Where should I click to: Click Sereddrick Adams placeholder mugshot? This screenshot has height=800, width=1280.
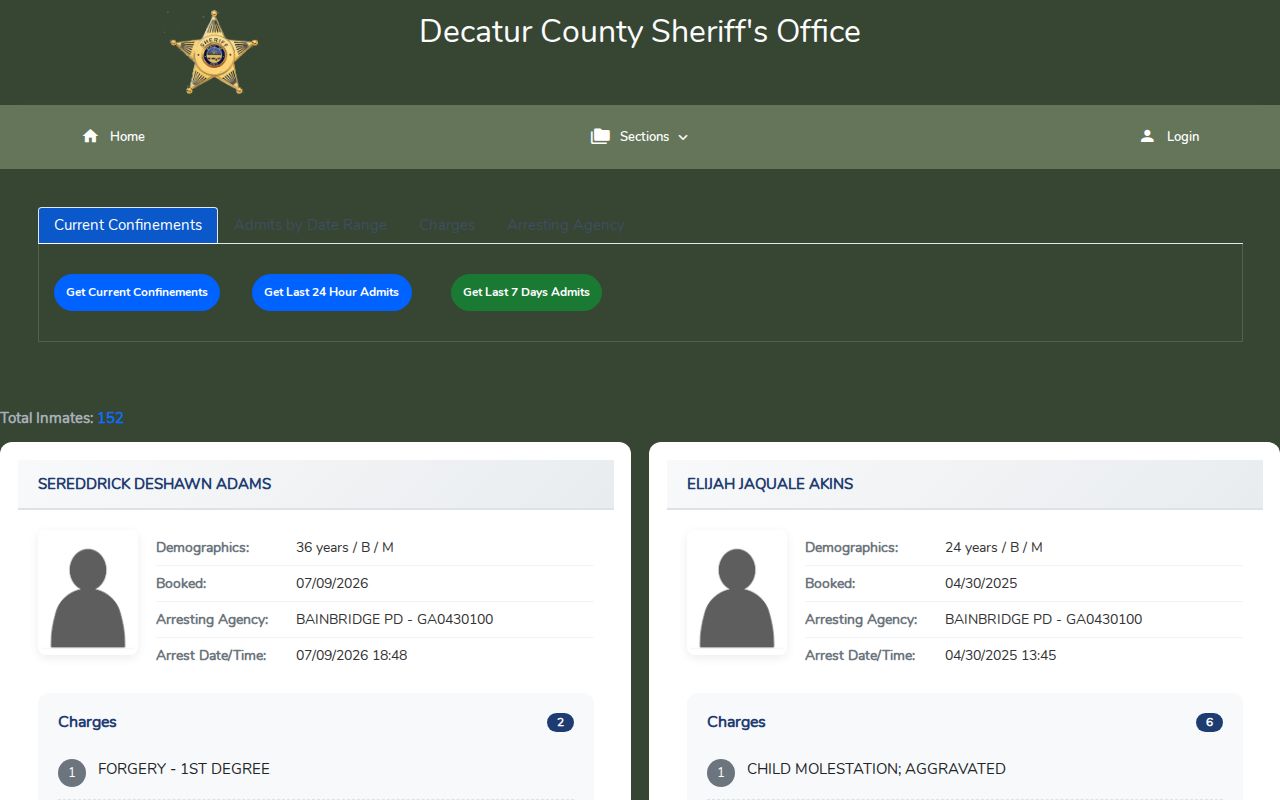coord(88,593)
